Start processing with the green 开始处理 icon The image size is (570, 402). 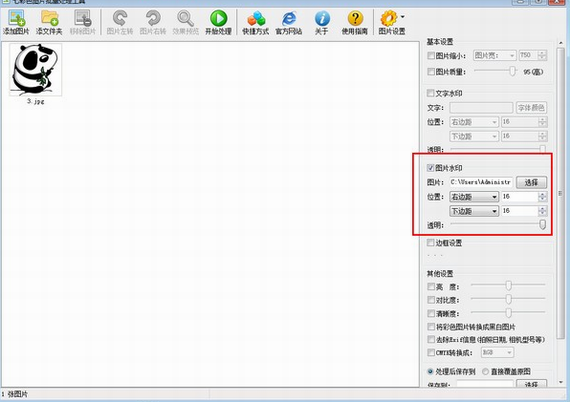pyautogui.click(x=218, y=18)
